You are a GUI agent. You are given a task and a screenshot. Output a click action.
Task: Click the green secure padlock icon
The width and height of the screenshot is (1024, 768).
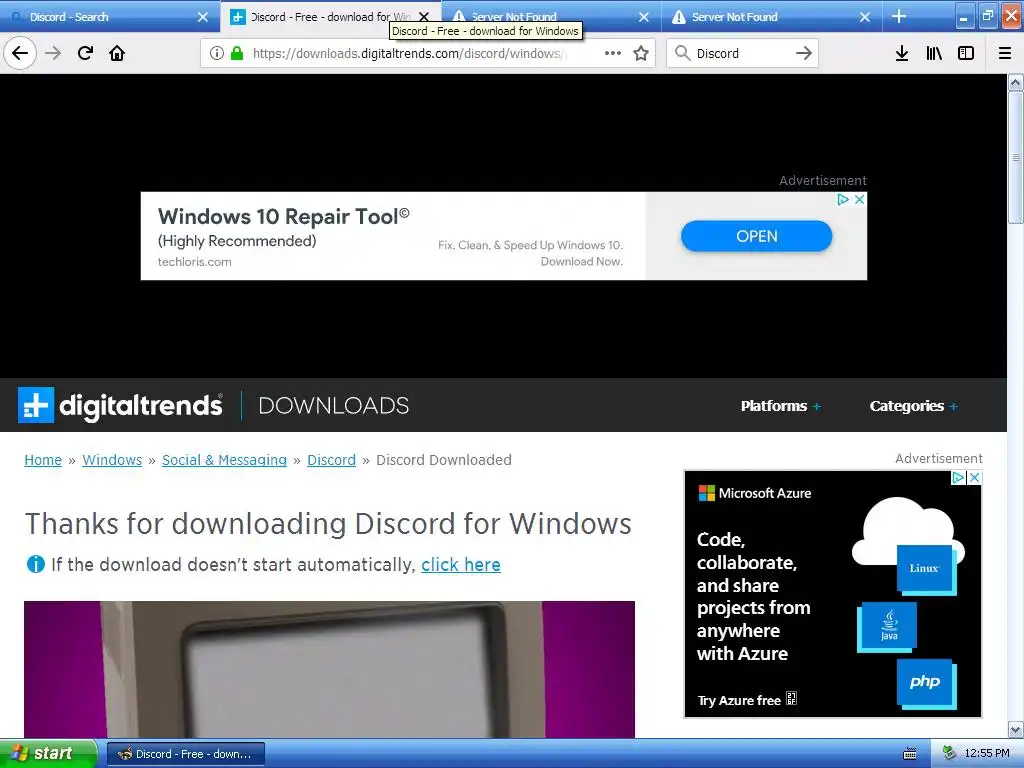click(x=237, y=53)
